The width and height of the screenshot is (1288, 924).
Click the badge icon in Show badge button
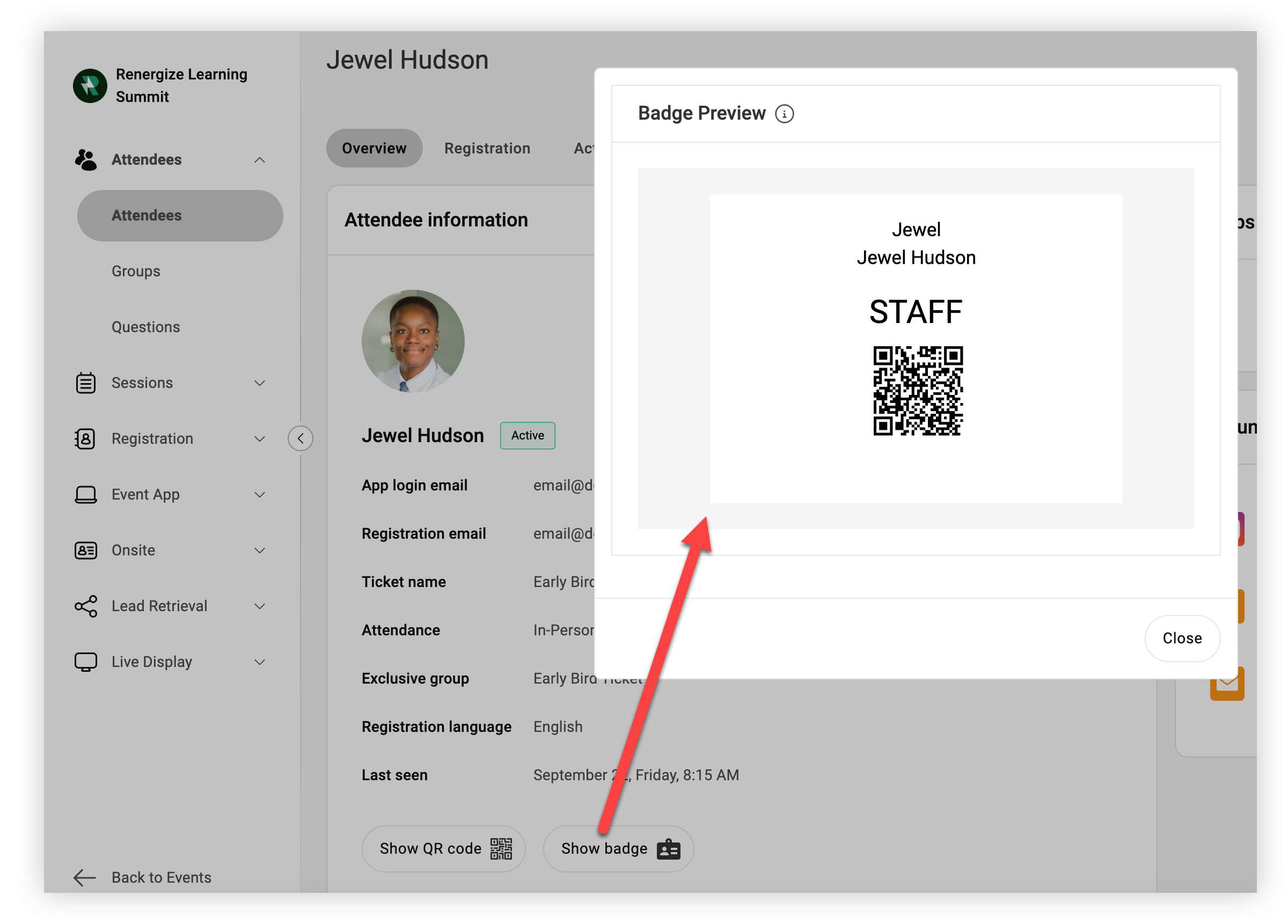point(669,848)
